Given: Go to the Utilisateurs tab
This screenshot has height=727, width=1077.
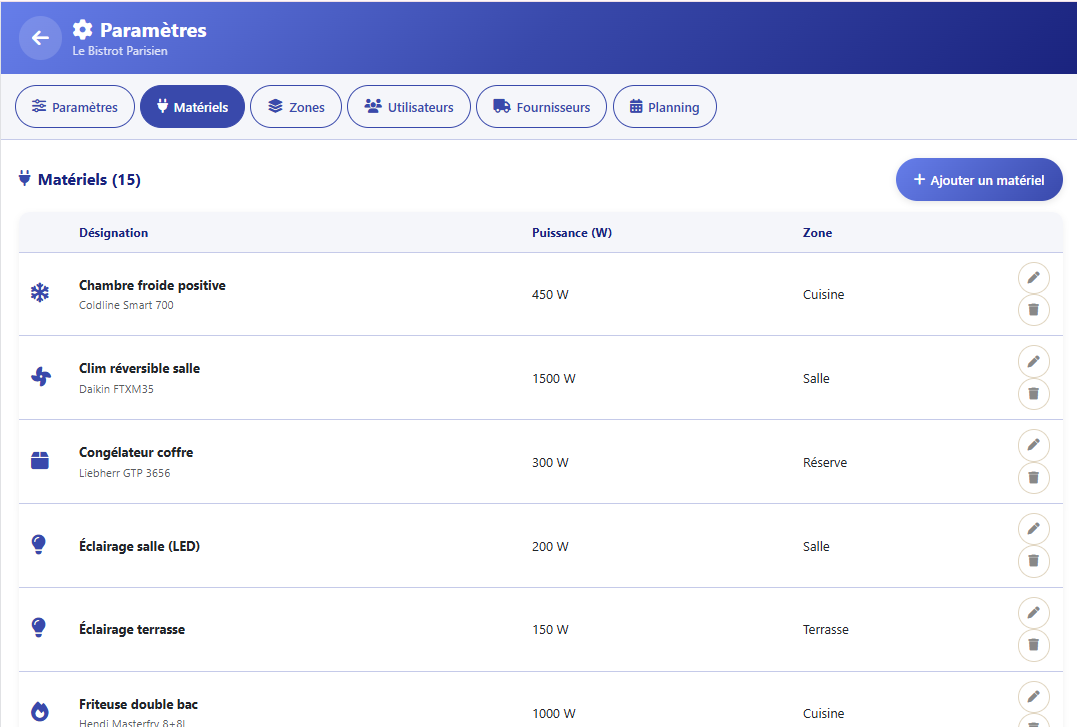Looking at the screenshot, I should coord(409,107).
